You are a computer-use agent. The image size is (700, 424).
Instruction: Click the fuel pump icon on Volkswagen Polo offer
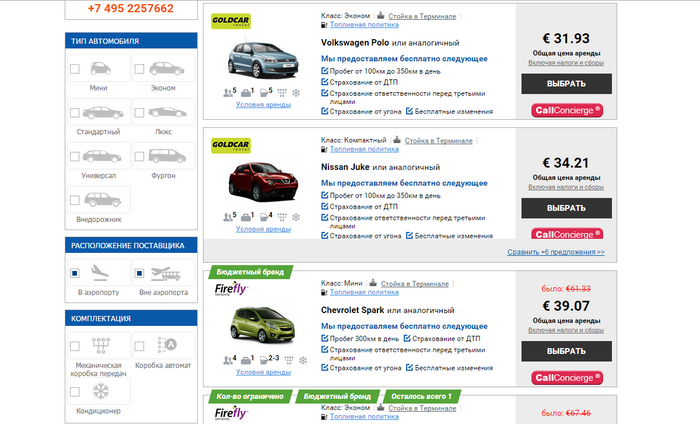click(x=324, y=25)
